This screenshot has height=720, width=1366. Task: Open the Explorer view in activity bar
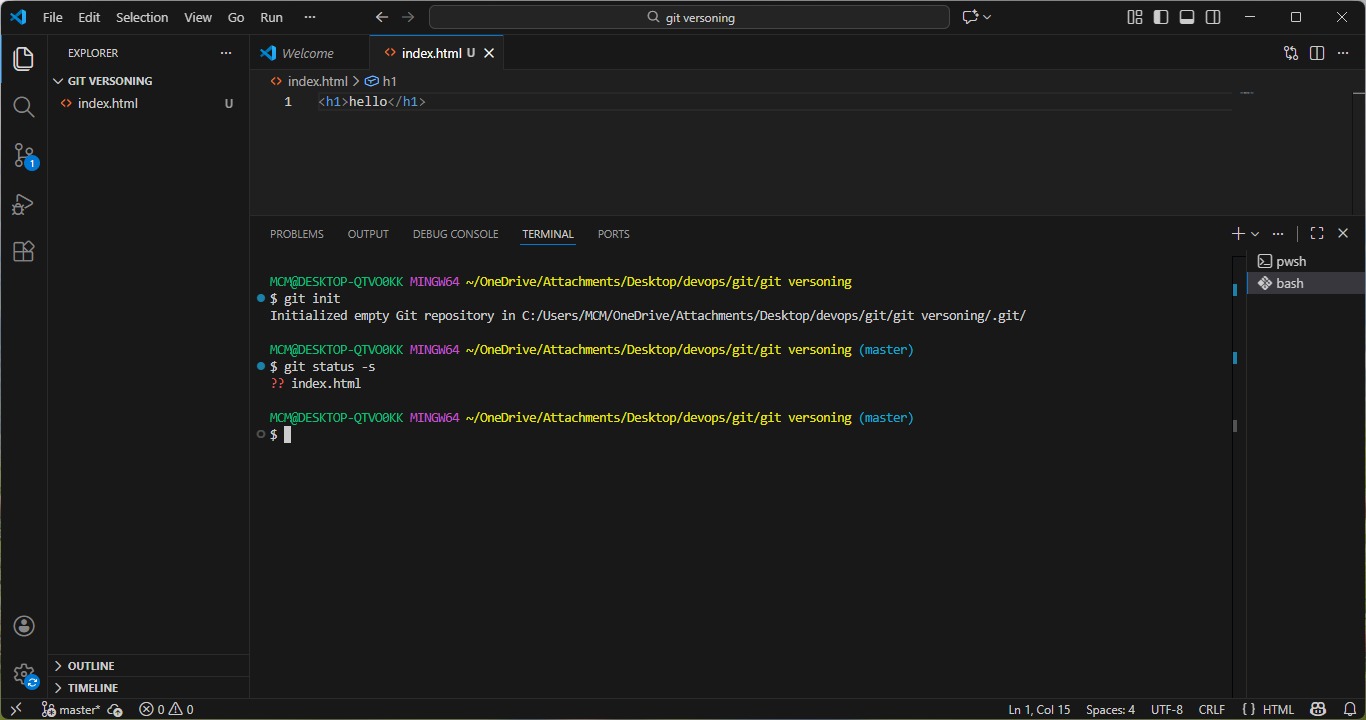pyautogui.click(x=24, y=59)
